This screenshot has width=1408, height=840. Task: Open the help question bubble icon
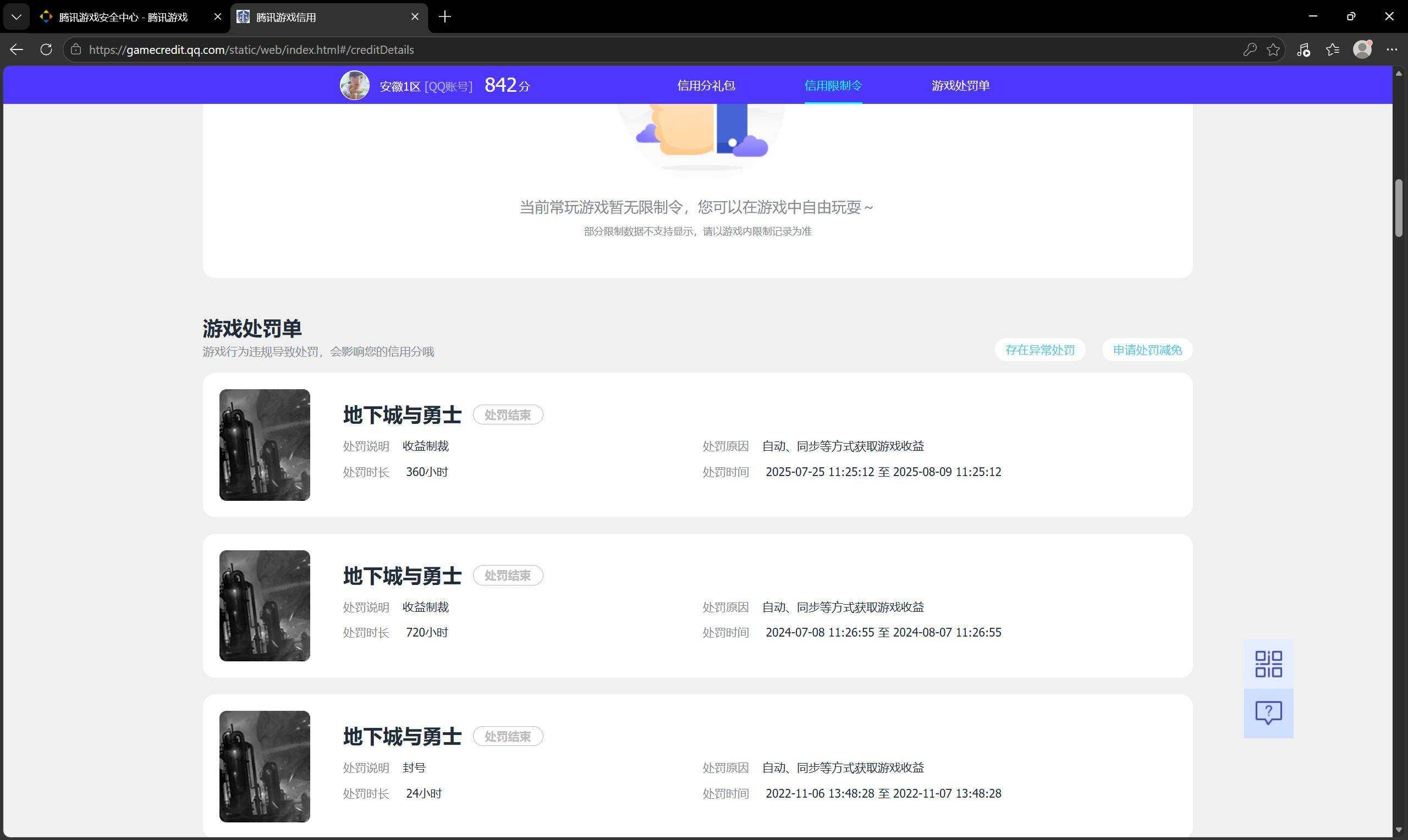(1268, 712)
